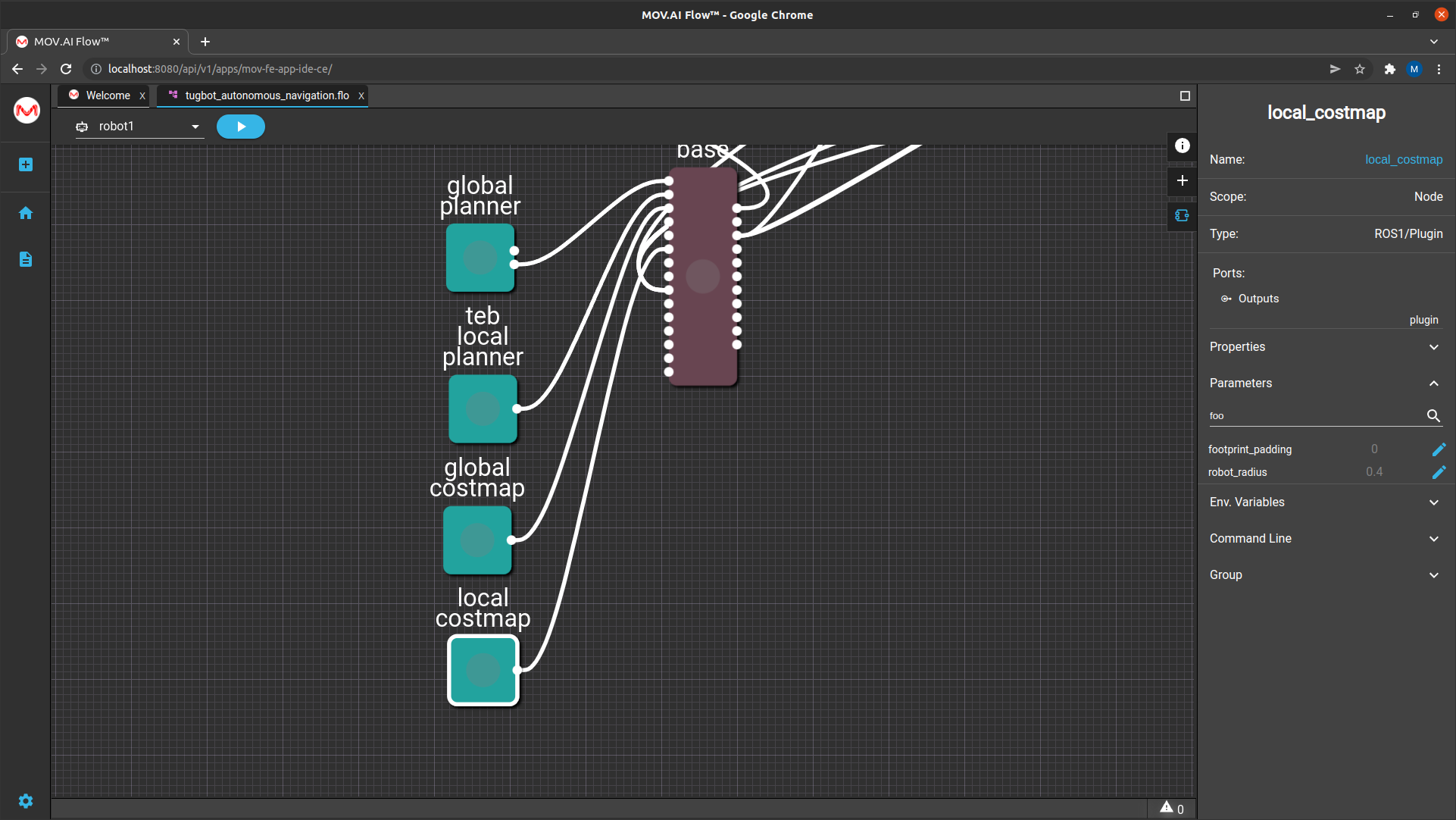
Task: Click the MOV.AI logo in the sidebar
Action: 27,111
